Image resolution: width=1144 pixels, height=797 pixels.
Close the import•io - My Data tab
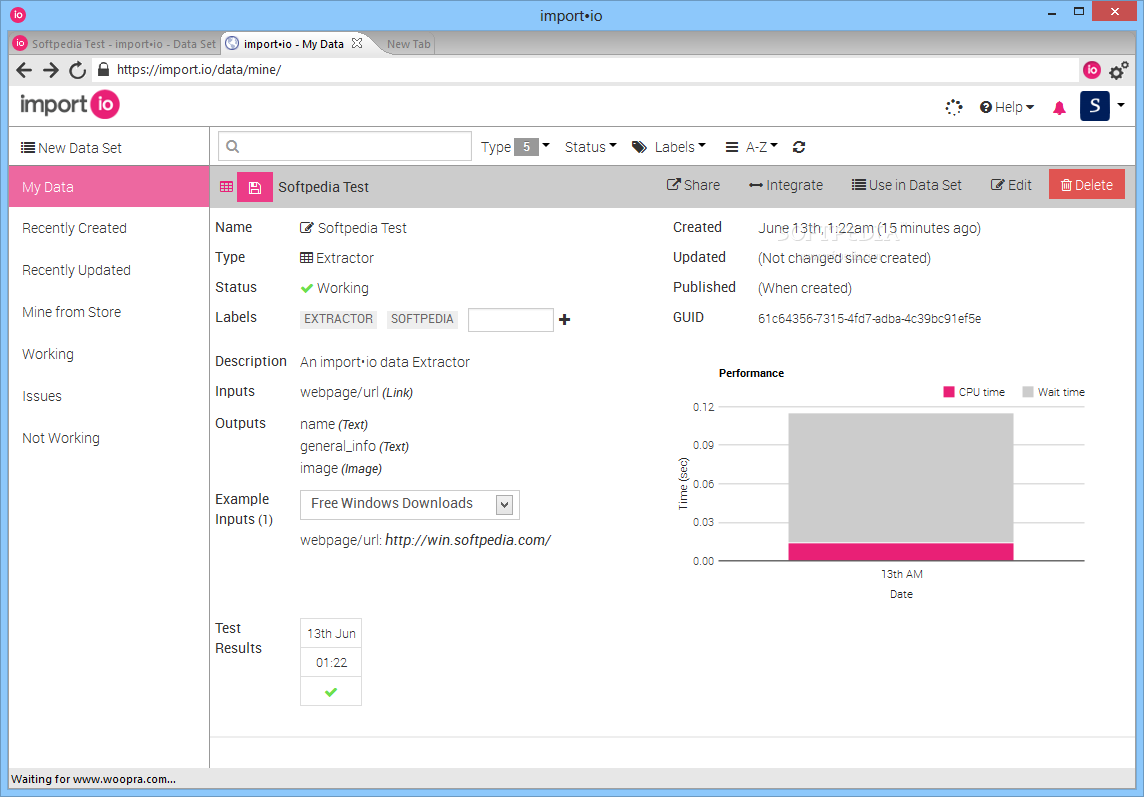pos(357,43)
